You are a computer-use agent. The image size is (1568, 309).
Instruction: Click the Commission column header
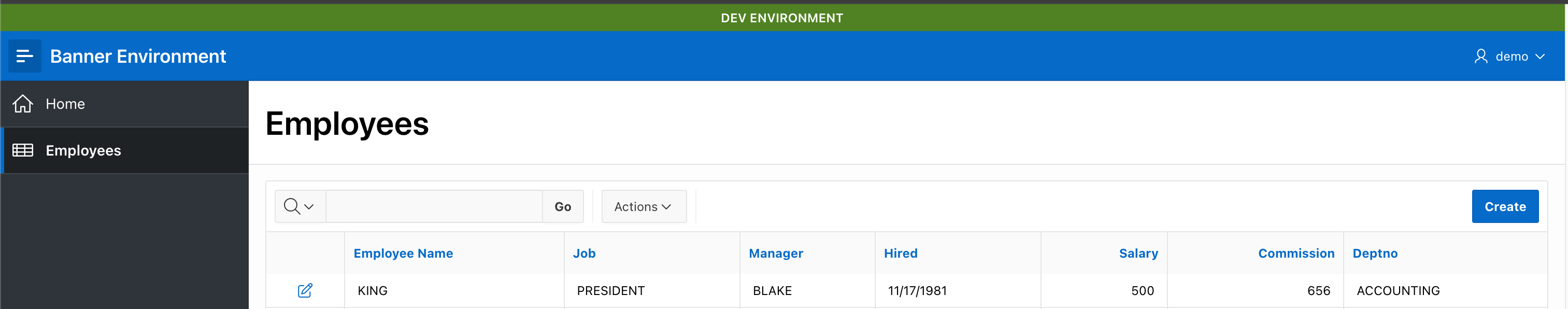1296,254
